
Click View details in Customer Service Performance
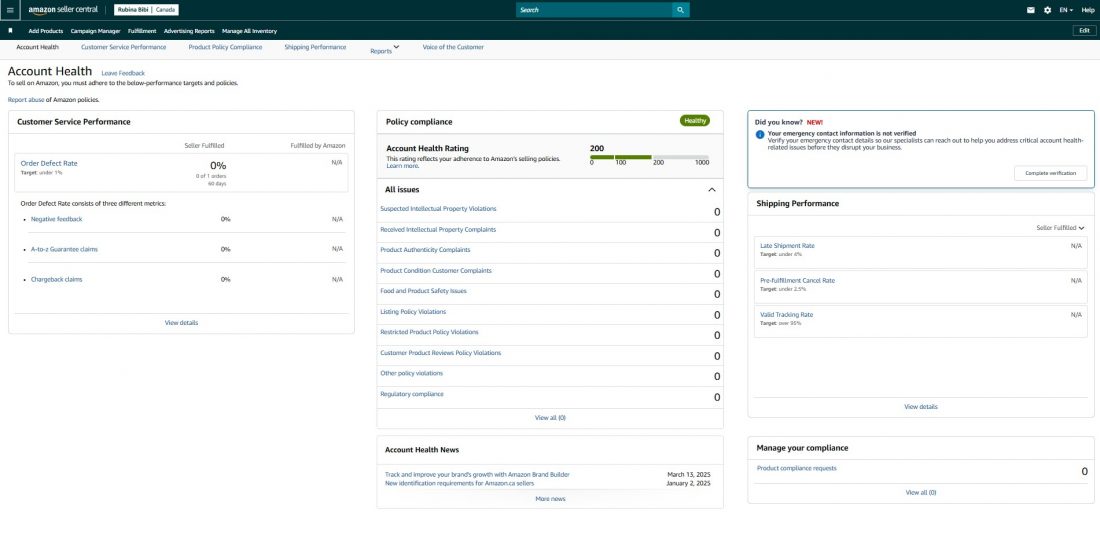(x=181, y=323)
